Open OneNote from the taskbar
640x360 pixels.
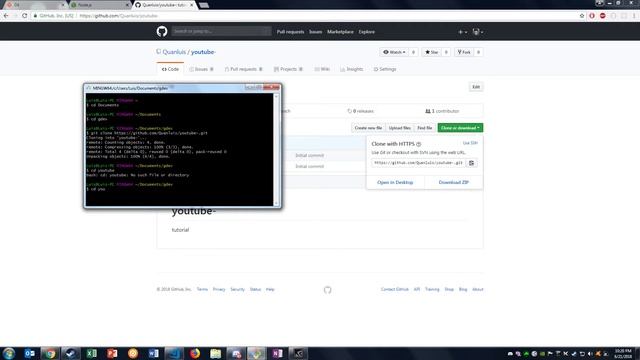pos(277,353)
